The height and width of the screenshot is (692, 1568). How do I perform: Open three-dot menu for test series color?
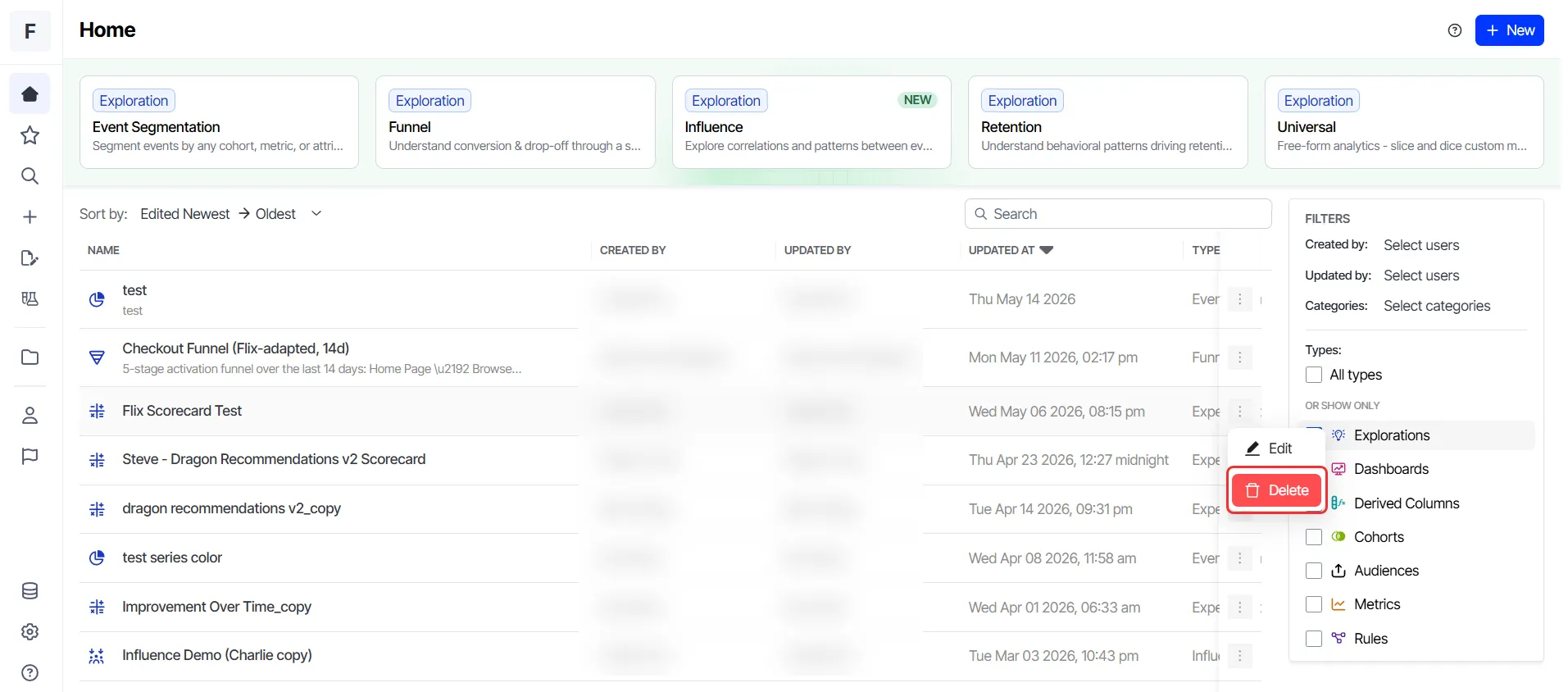(1240, 558)
